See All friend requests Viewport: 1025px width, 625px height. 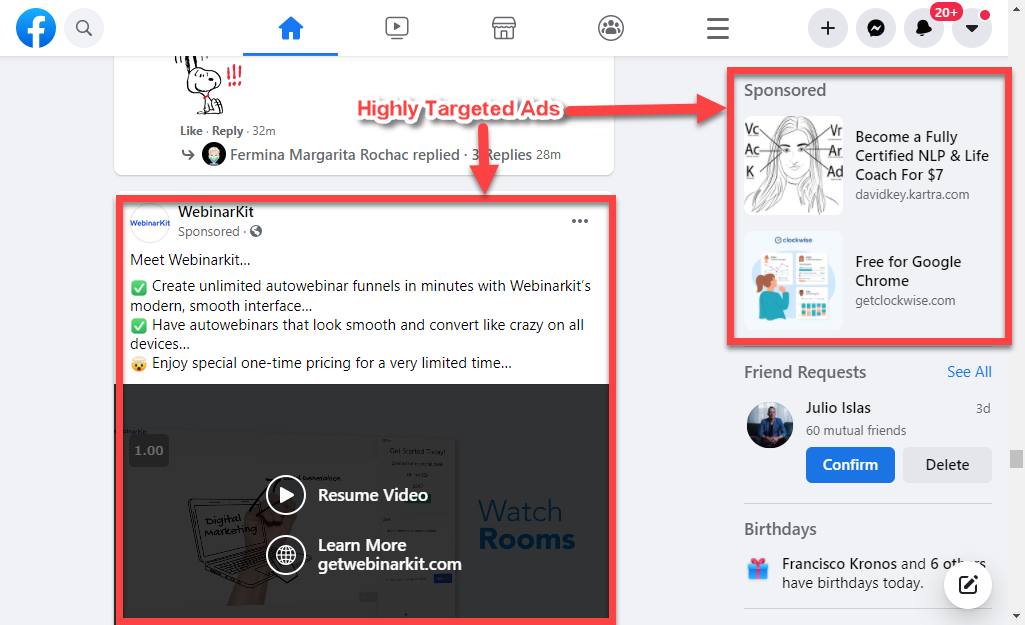969,372
